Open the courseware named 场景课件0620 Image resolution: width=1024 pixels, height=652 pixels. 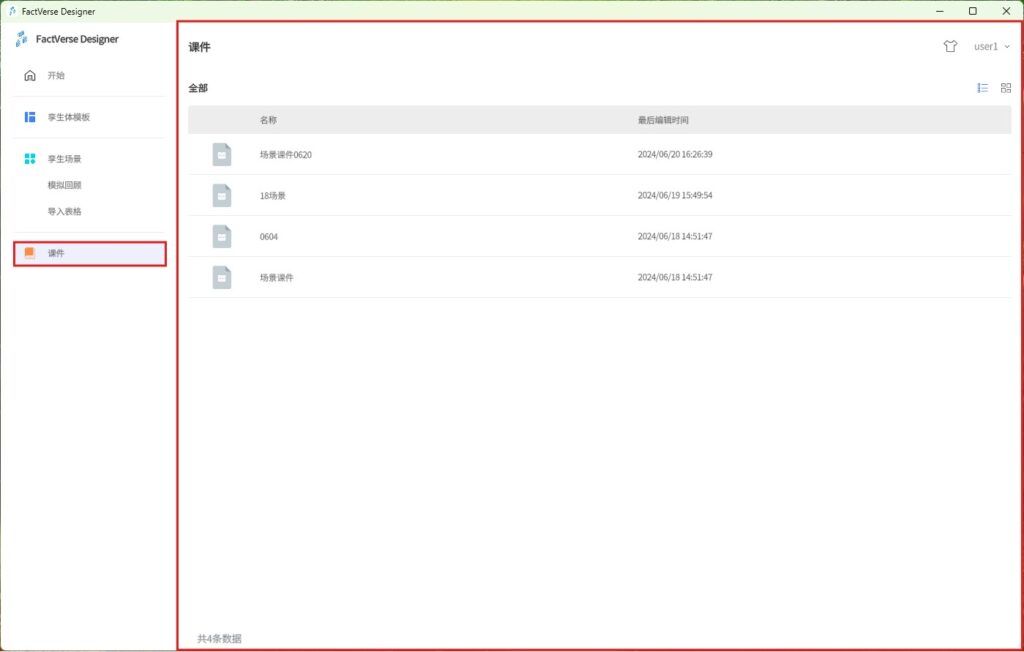pyautogui.click(x=286, y=155)
